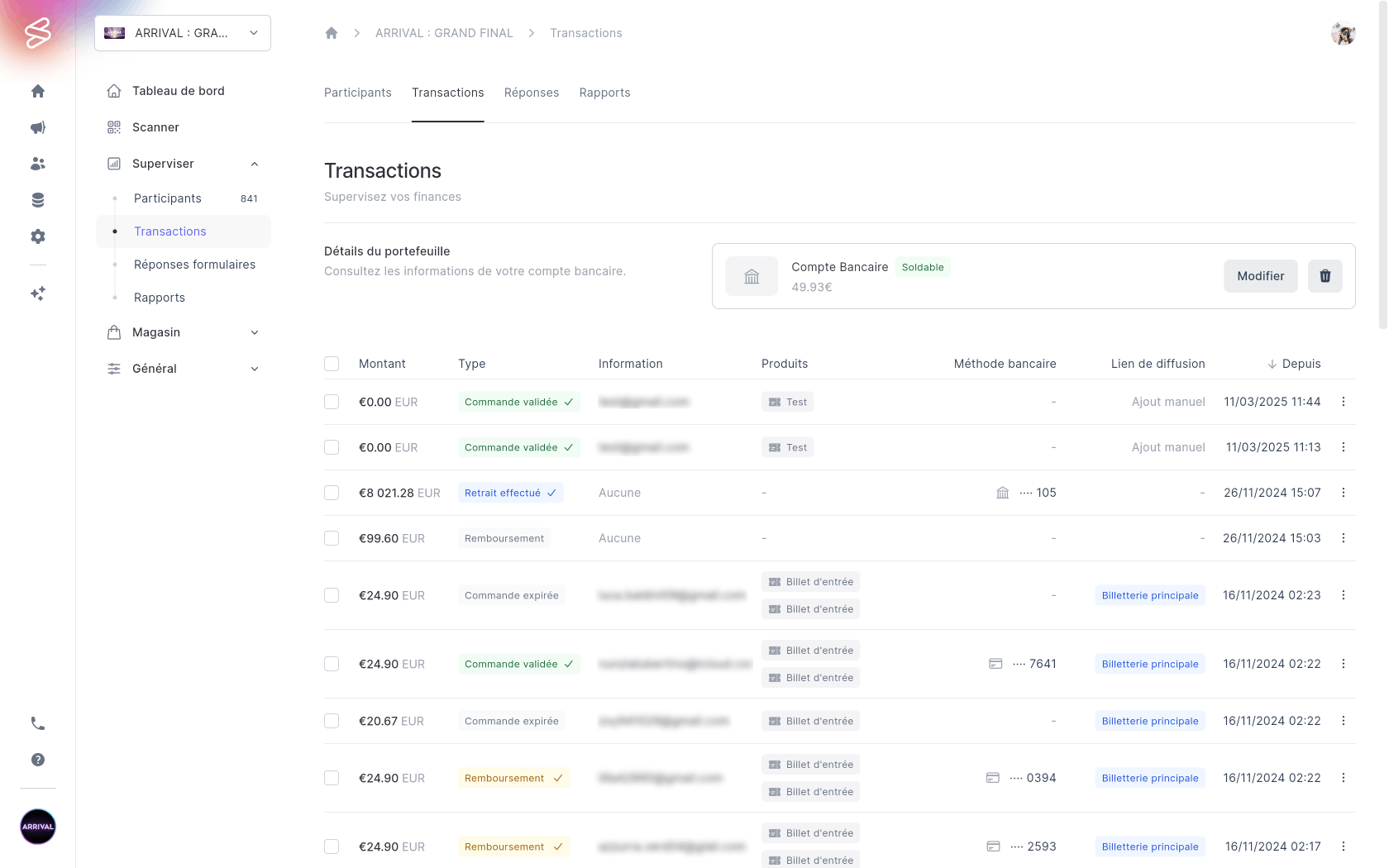Viewport: 1389px width, 868px height.
Task: Open the help question mark icon
Action: point(38,760)
